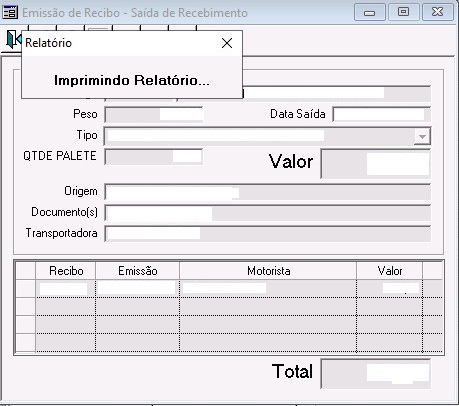Focus the Data Saída field
459x406 pixels.
tap(382, 115)
